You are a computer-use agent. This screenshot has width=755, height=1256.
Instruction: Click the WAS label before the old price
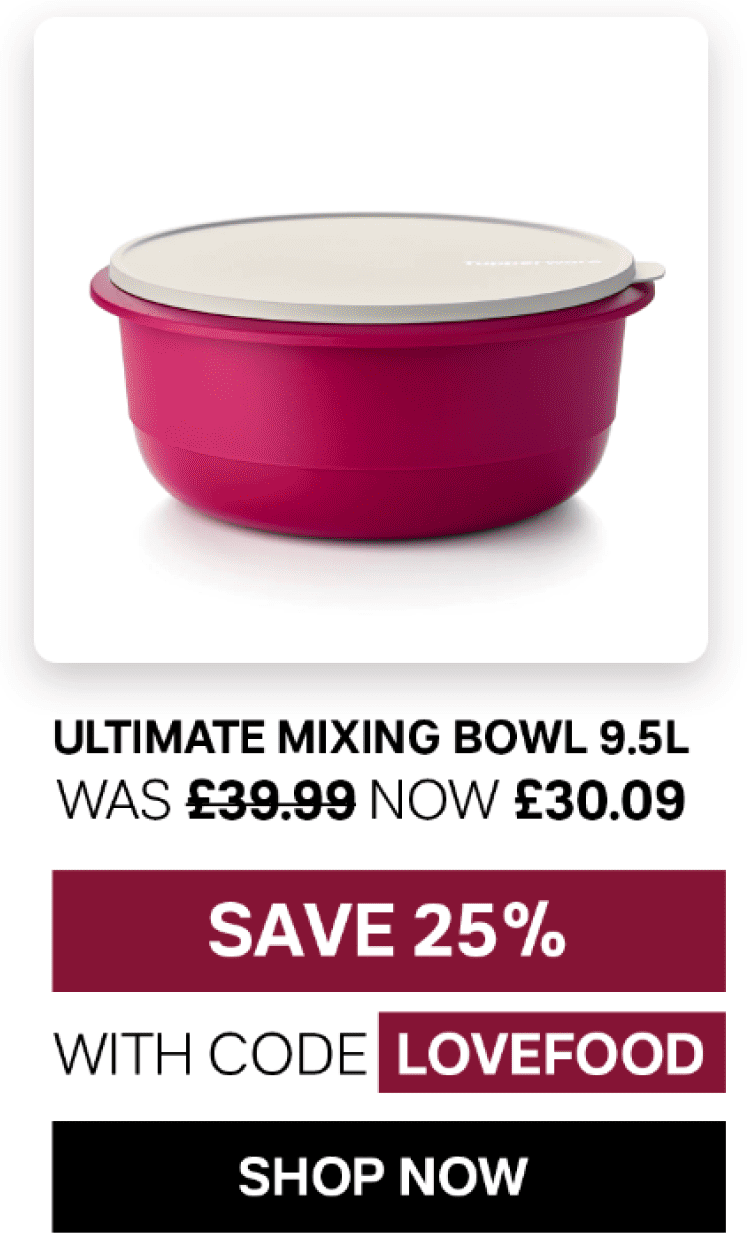116,802
